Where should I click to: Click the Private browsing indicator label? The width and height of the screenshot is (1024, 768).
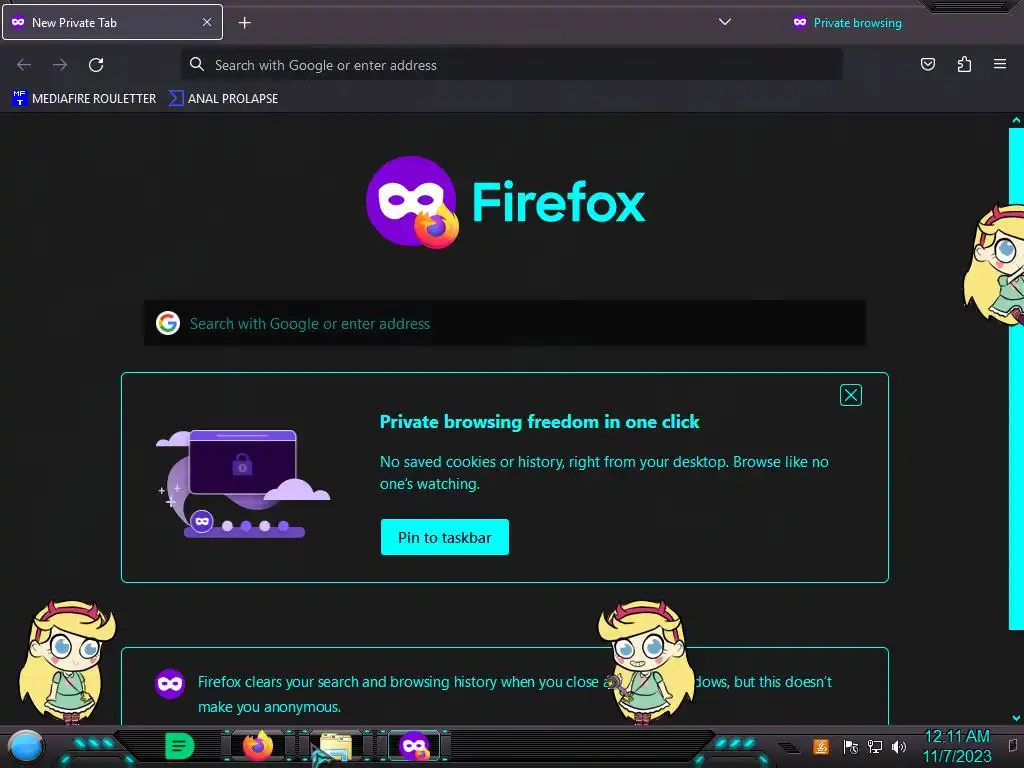(847, 23)
